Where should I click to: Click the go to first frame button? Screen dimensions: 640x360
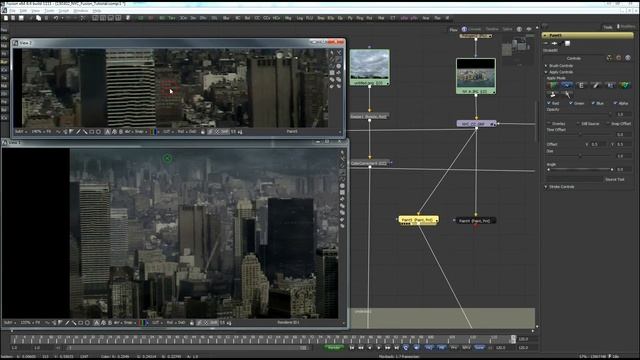352,348
